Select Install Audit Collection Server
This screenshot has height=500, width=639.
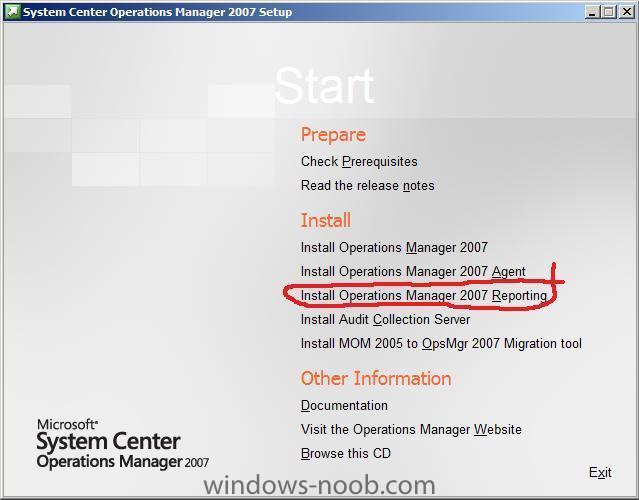[386, 319]
